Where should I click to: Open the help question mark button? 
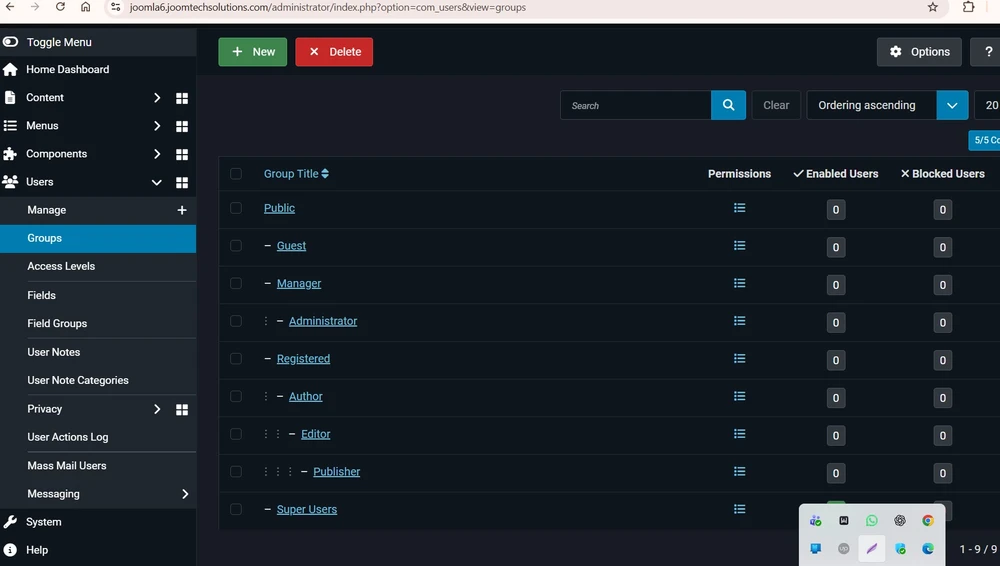coord(987,52)
